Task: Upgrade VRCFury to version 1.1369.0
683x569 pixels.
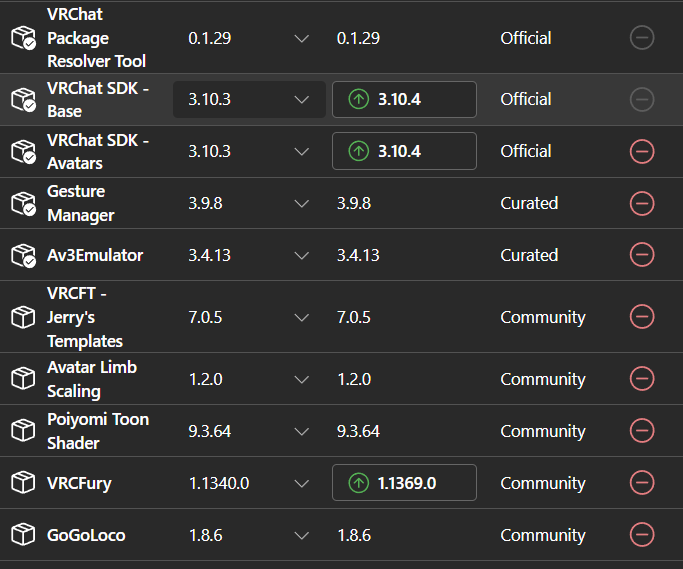Action: [404, 483]
